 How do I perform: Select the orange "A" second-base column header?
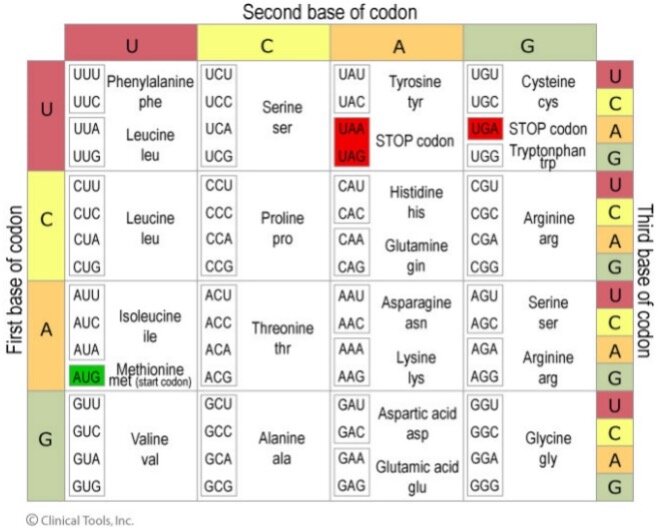point(397,44)
